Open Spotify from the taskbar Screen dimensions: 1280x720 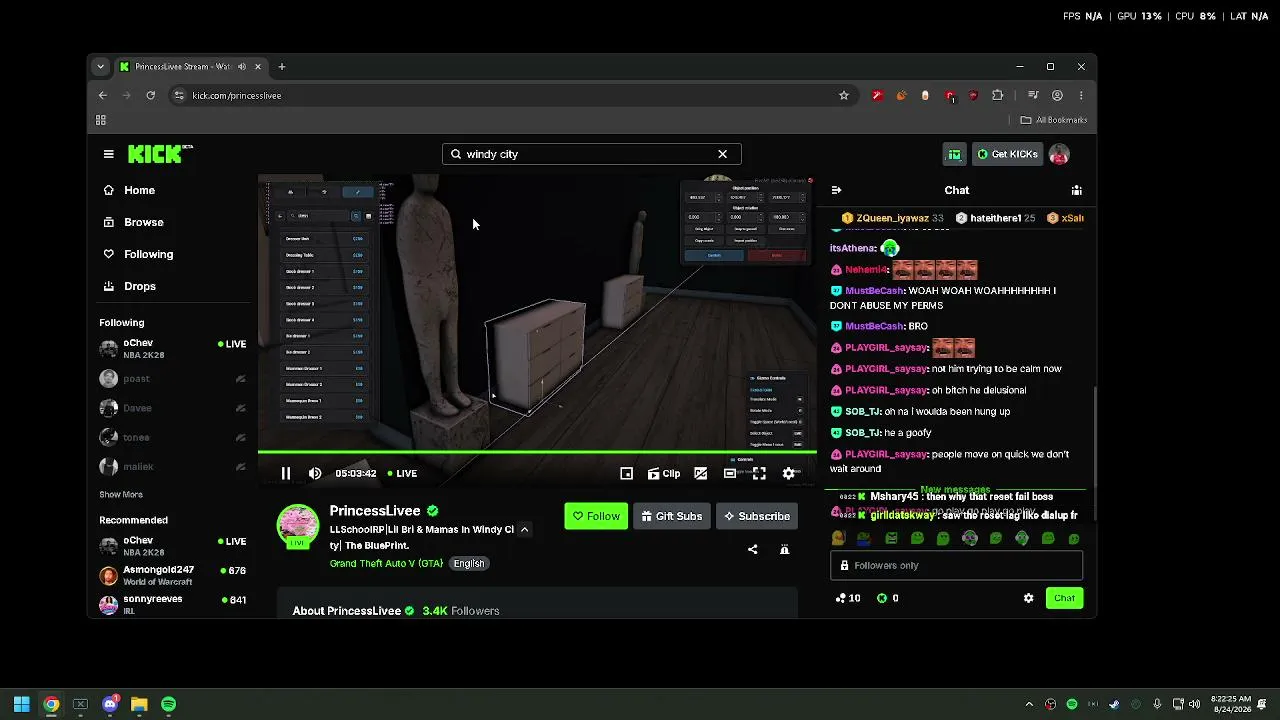[x=168, y=704]
